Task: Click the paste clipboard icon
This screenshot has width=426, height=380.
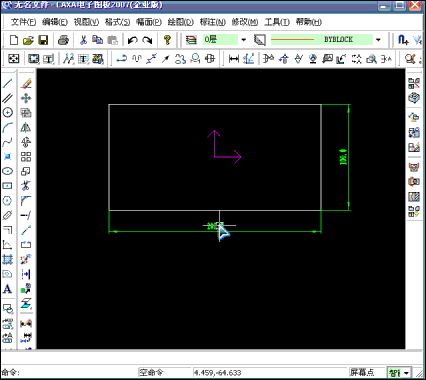Action: (x=113, y=40)
